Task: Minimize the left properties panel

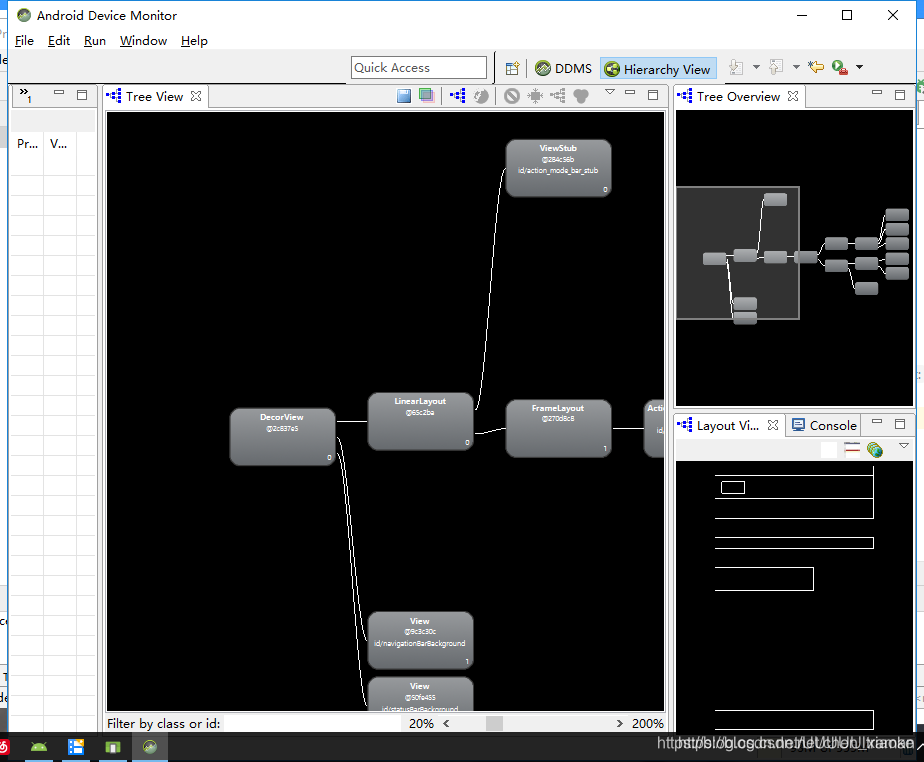Action: 59,93
